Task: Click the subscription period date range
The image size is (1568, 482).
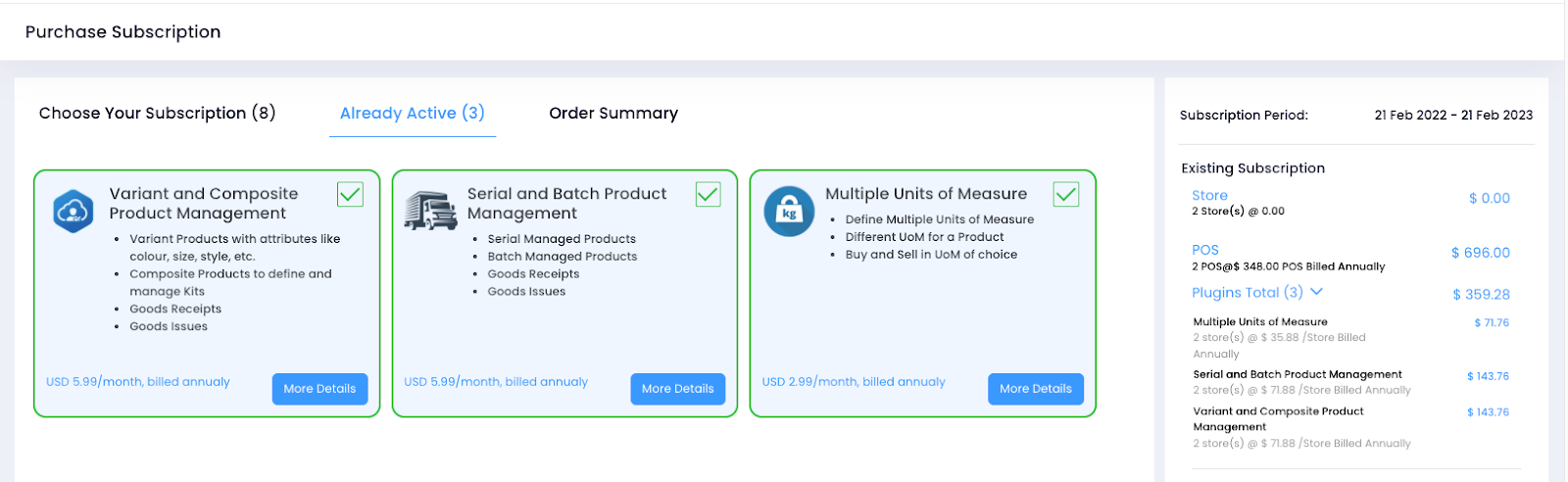Action: click(1452, 116)
